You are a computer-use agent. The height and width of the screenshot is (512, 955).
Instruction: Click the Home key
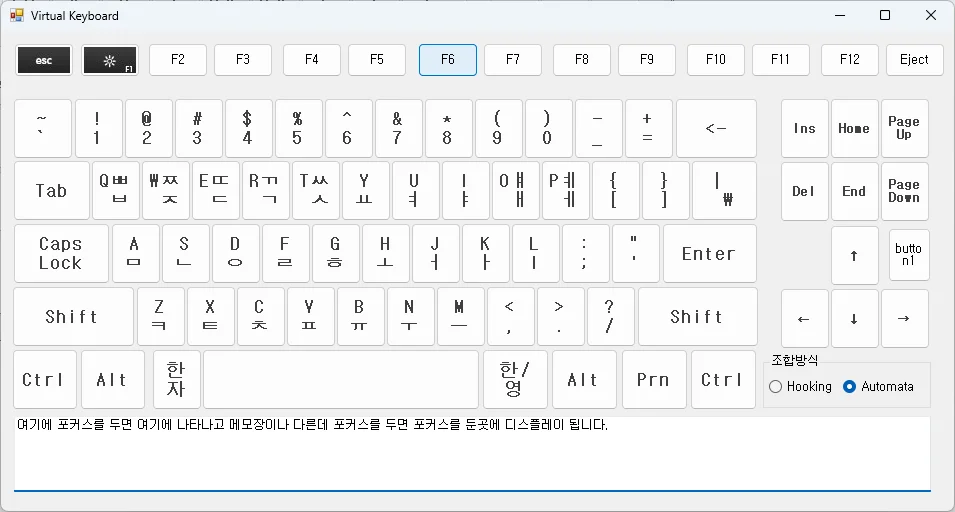point(855,128)
